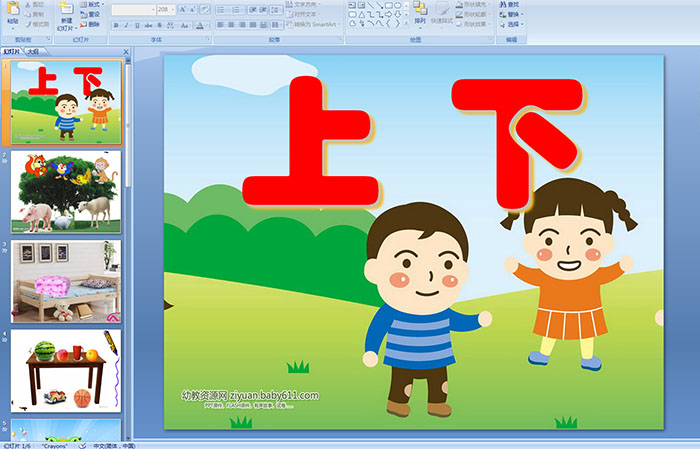Select the Arrow line shape tool

379,5
